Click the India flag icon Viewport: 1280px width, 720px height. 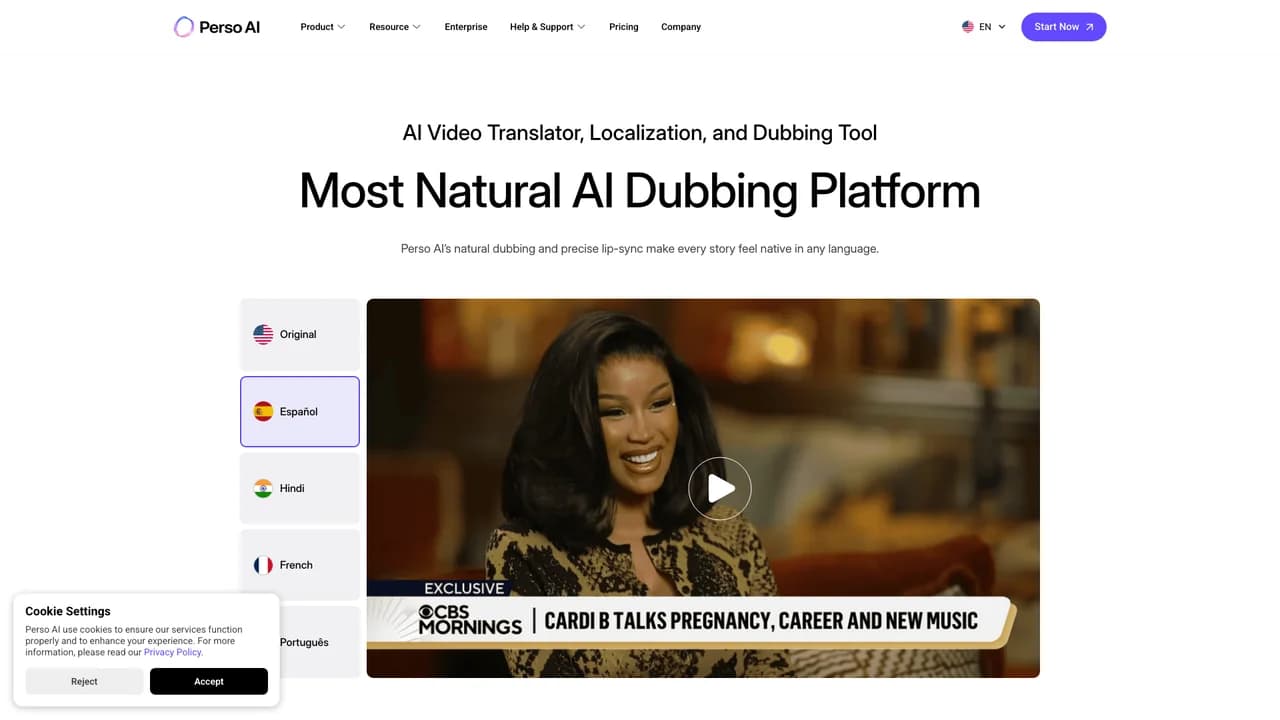263,488
